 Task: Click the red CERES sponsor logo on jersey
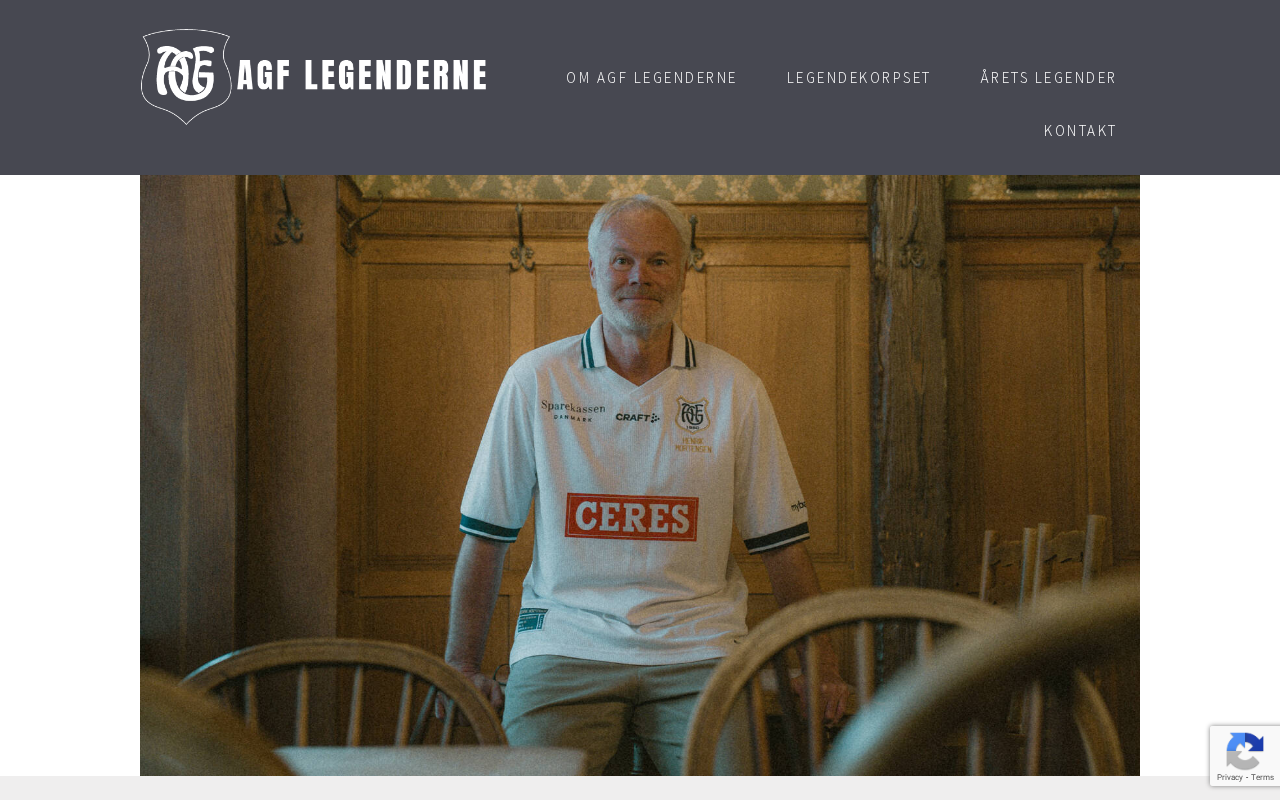631,517
